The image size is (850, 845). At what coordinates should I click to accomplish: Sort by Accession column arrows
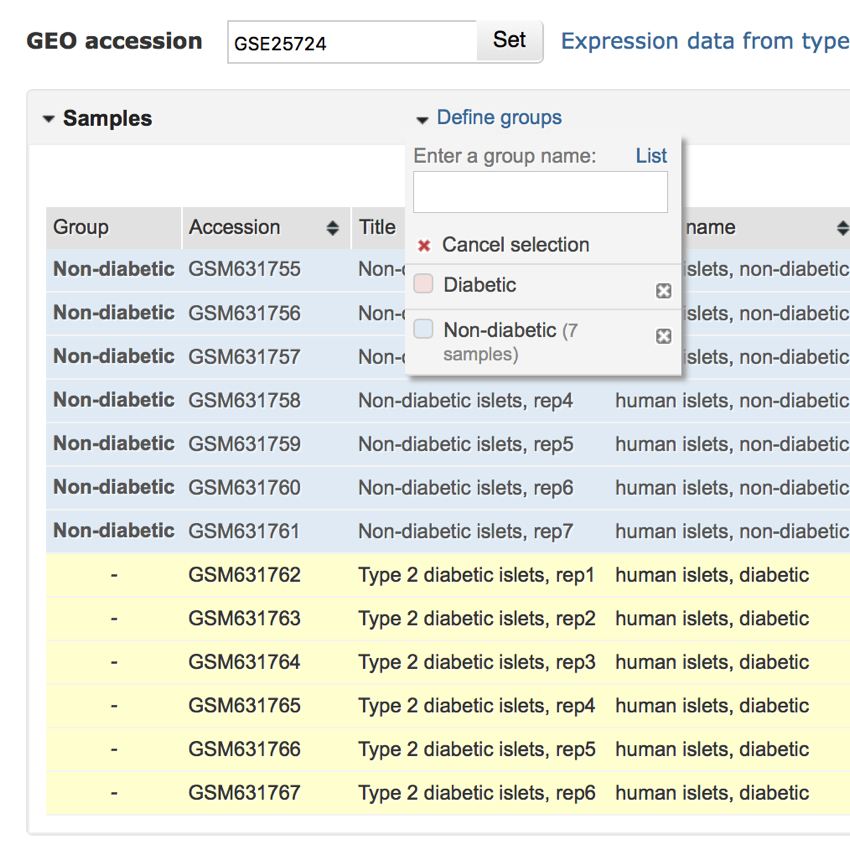[332, 229]
